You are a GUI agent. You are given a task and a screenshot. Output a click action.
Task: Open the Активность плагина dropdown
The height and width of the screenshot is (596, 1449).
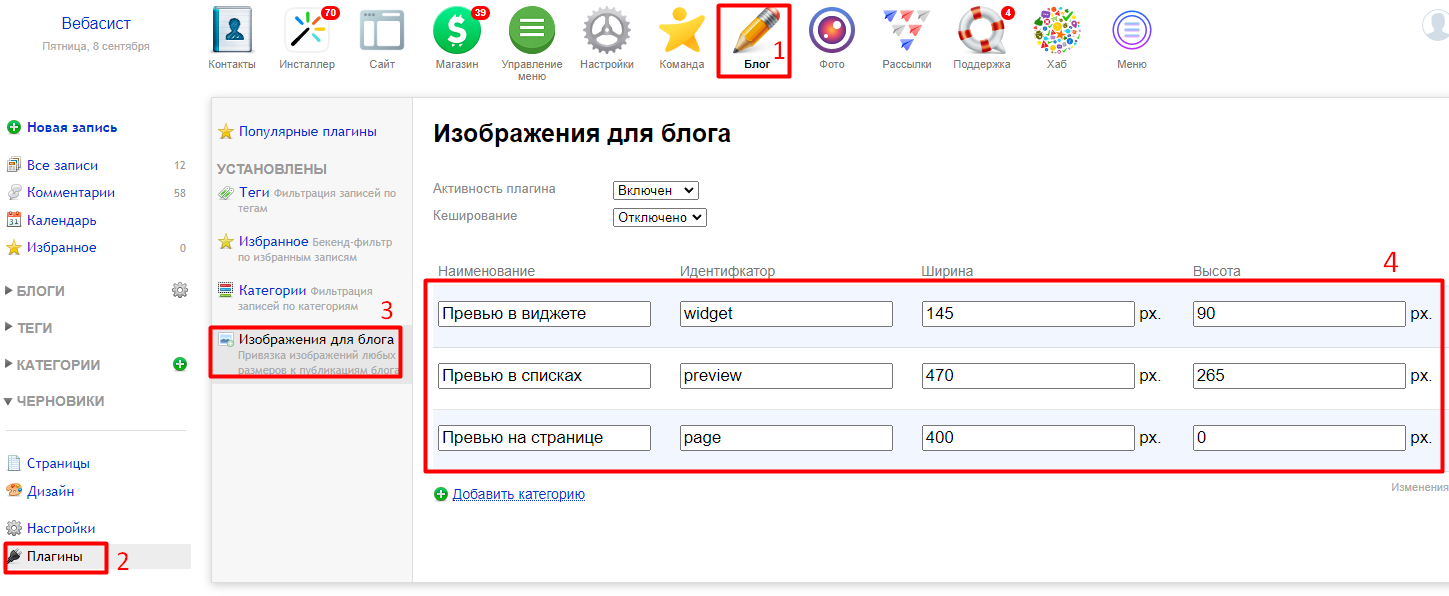(655, 190)
